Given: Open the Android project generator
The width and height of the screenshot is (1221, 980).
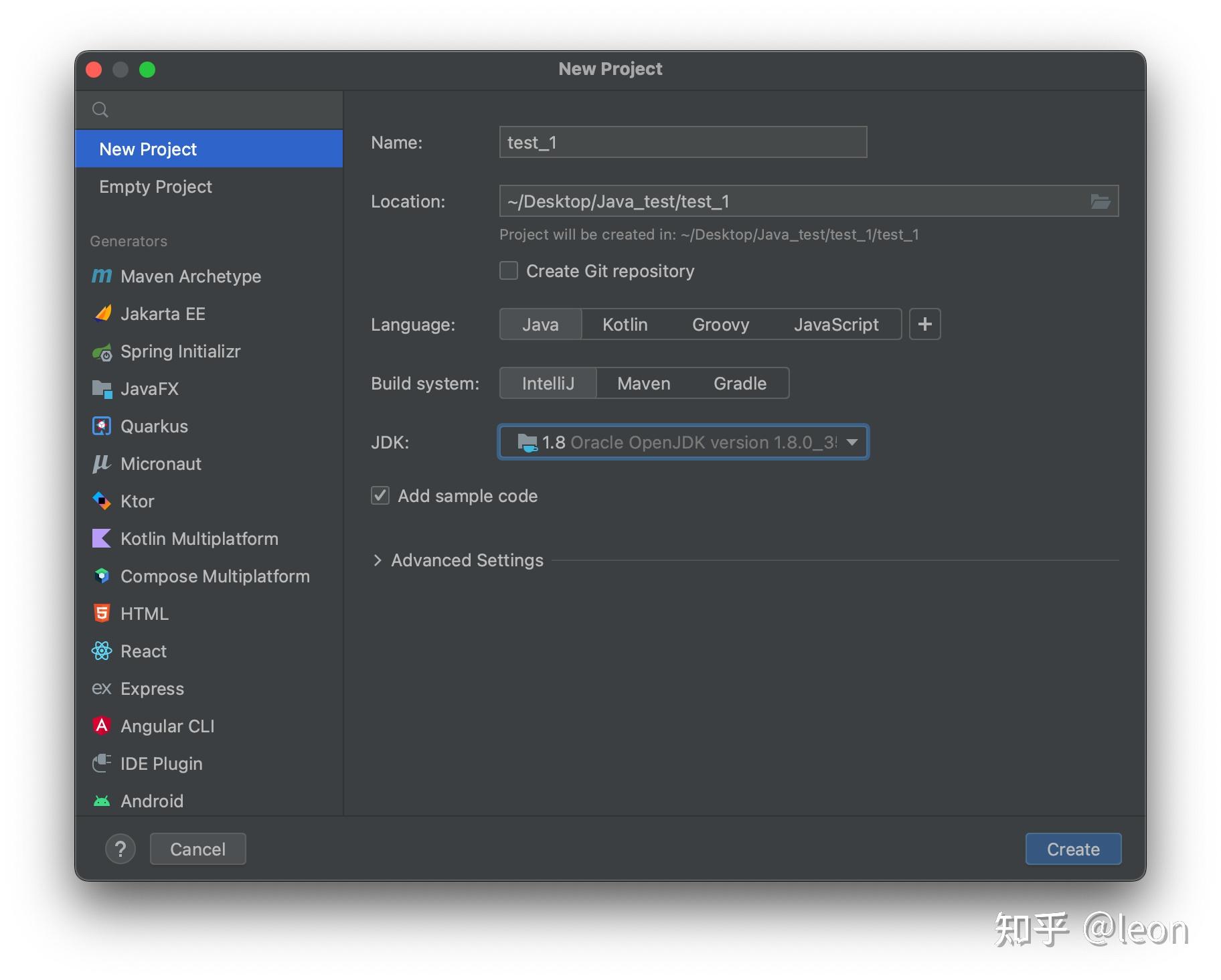Looking at the screenshot, I should (152, 801).
